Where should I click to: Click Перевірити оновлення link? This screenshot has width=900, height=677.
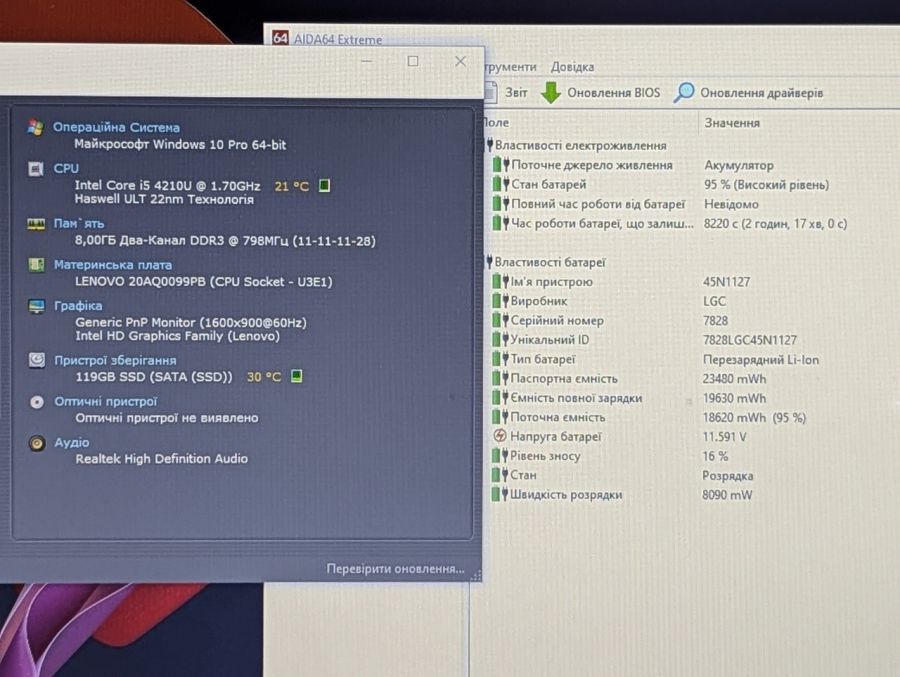pos(395,569)
